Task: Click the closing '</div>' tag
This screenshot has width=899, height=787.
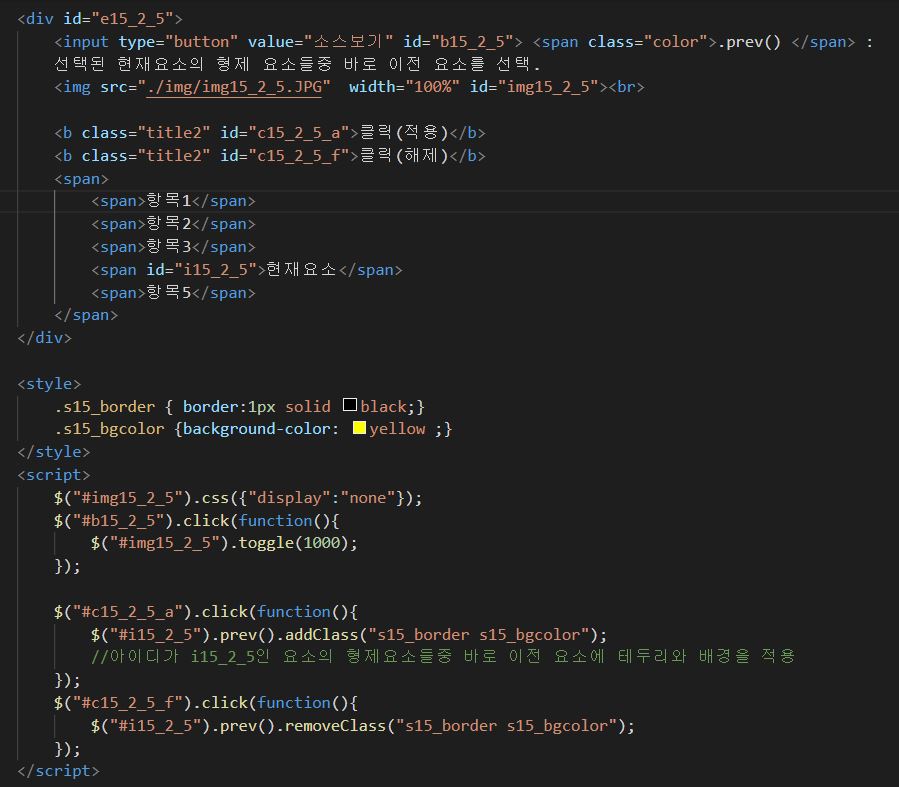Action: 45,338
